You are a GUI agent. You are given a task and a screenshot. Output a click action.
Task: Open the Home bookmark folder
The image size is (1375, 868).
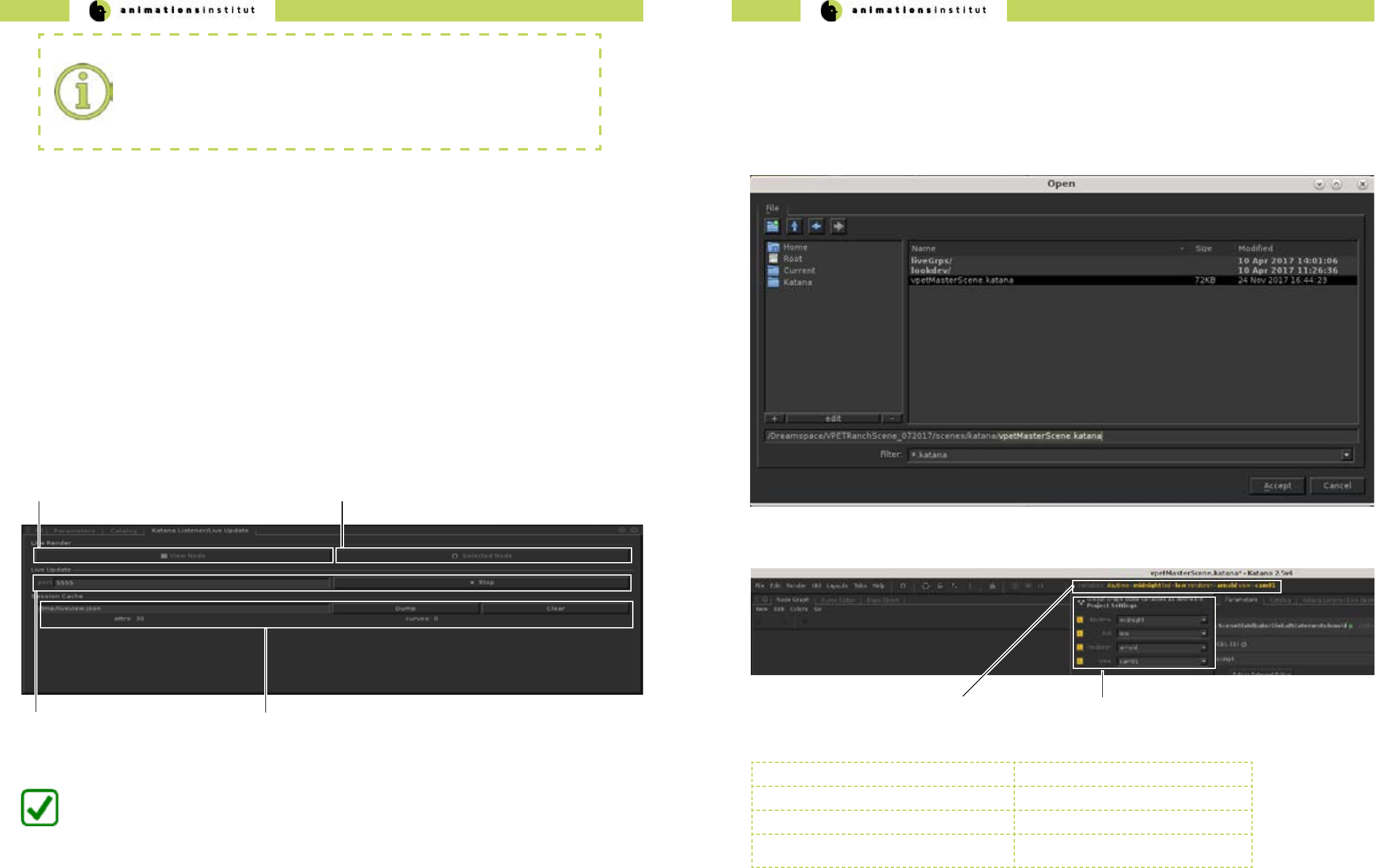pyautogui.click(x=794, y=247)
